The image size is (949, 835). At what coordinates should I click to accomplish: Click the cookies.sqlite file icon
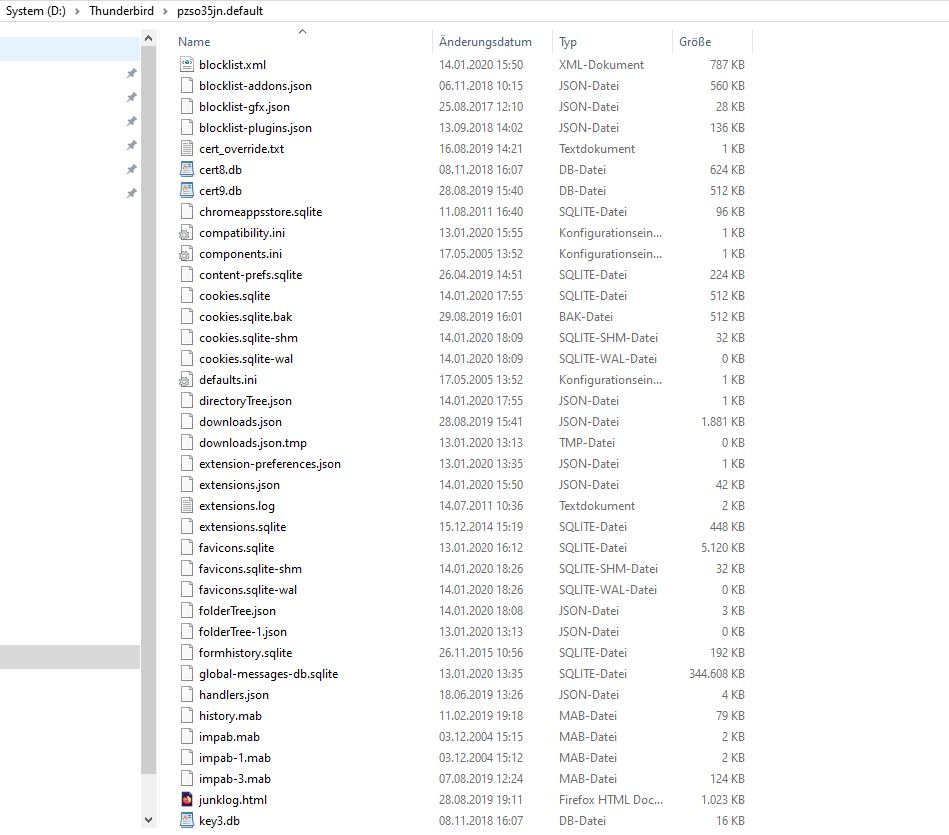[187, 296]
